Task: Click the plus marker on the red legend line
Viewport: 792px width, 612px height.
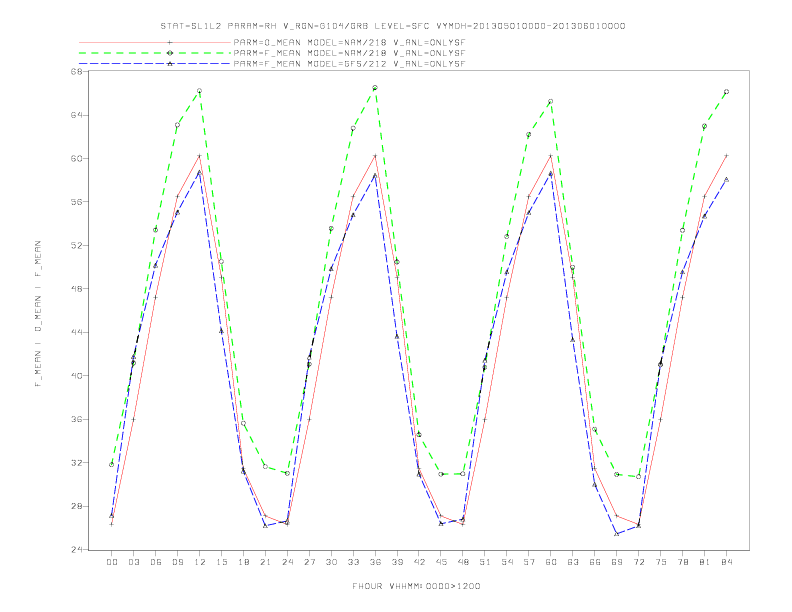Action: tap(170, 42)
